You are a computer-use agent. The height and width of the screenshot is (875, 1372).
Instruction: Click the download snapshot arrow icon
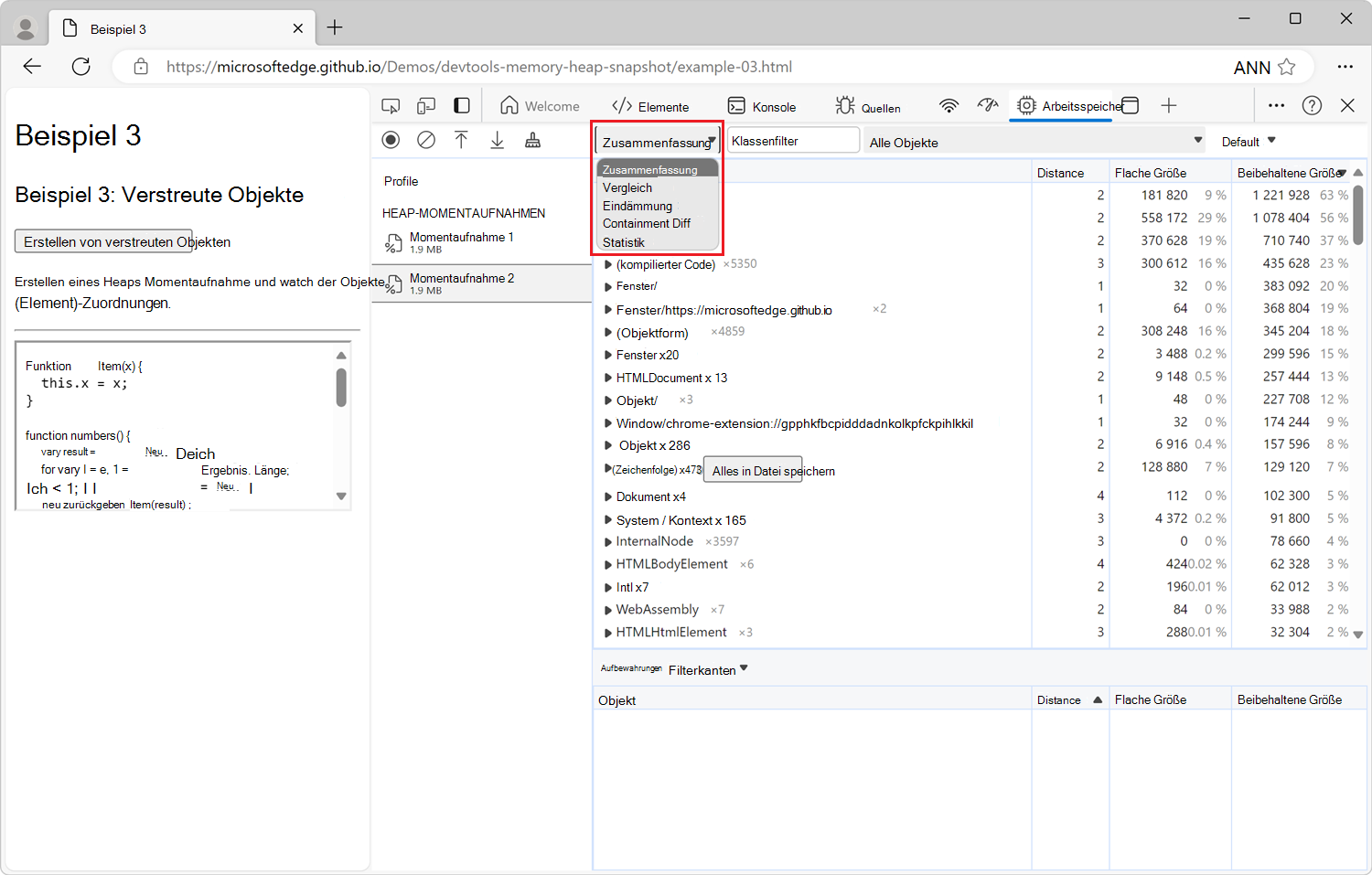point(497,140)
